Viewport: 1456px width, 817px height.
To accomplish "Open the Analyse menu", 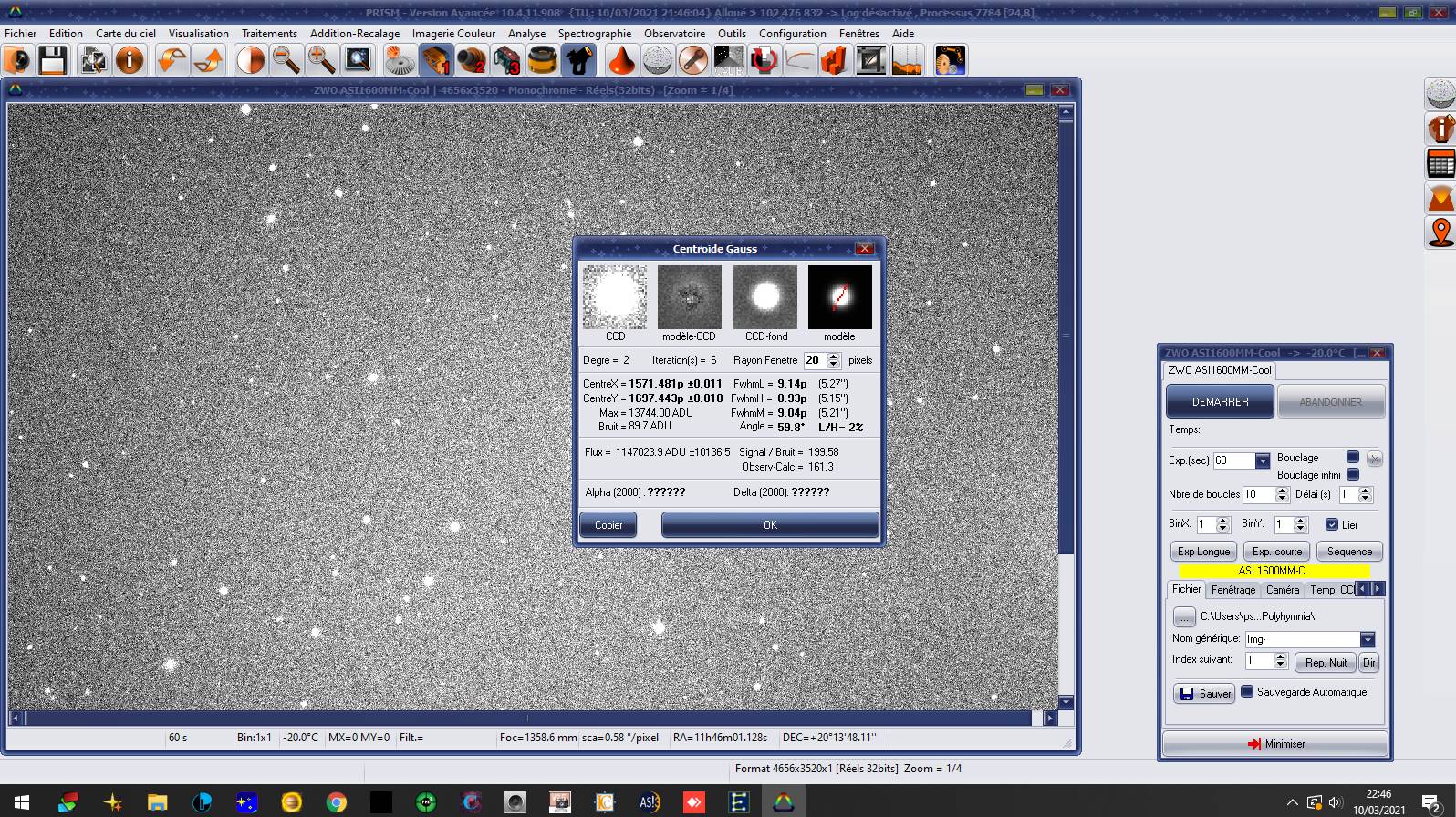I will pyautogui.click(x=526, y=34).
